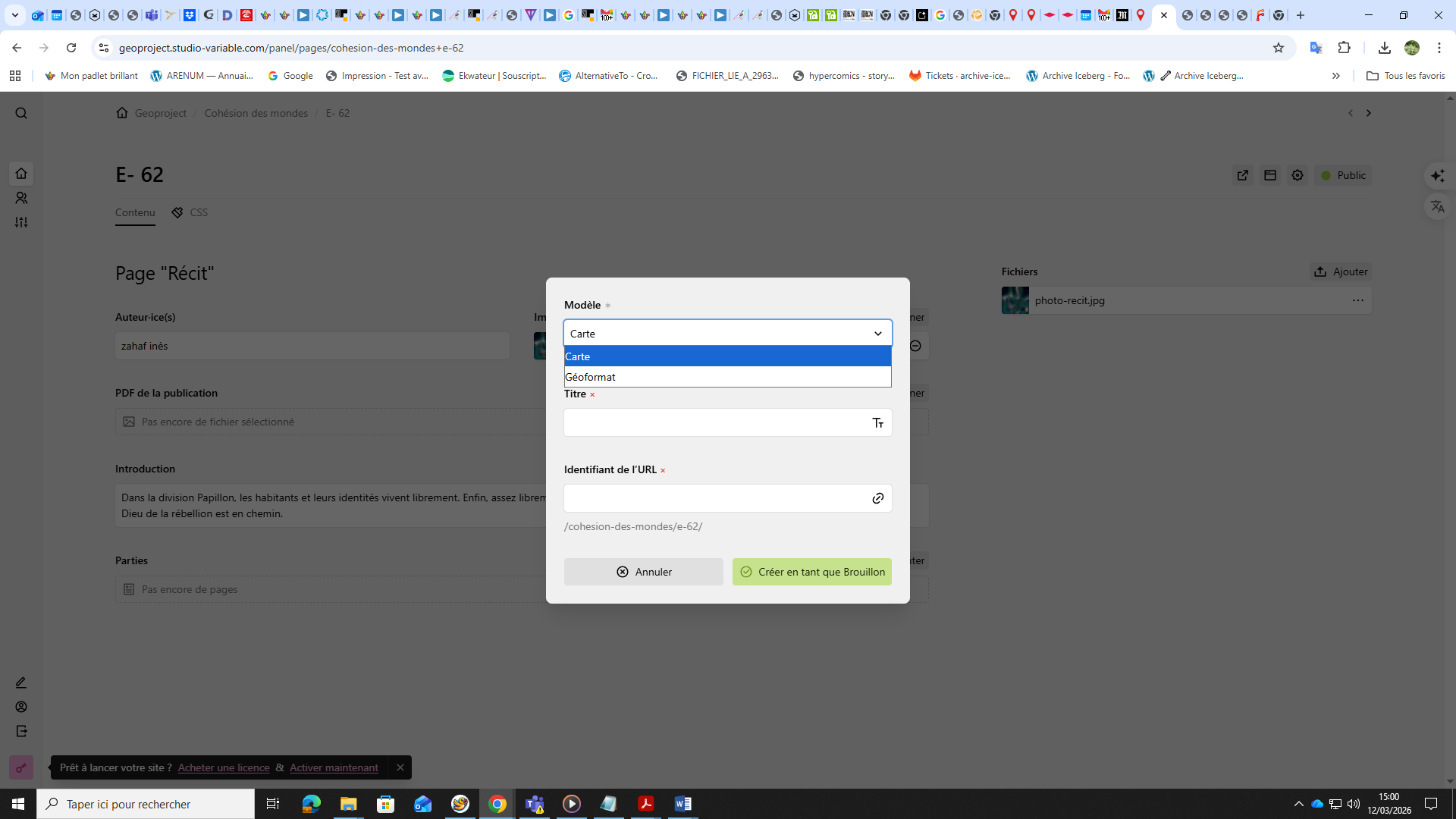The image size is (1456, 819).
Task: Open page settings gear icon
Action: (x=1298, y=175)
